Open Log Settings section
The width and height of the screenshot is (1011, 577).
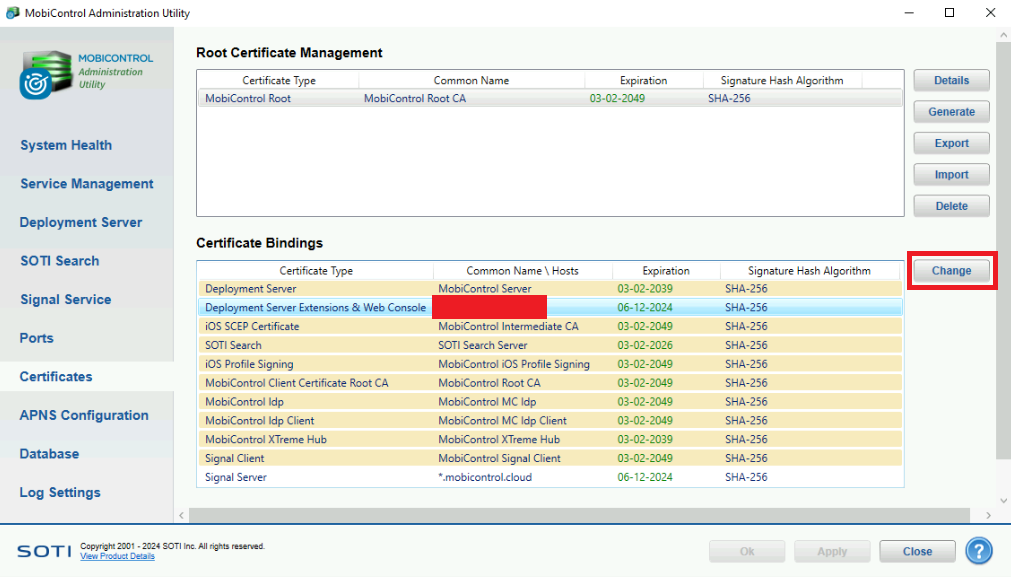(x=59, y=493)
